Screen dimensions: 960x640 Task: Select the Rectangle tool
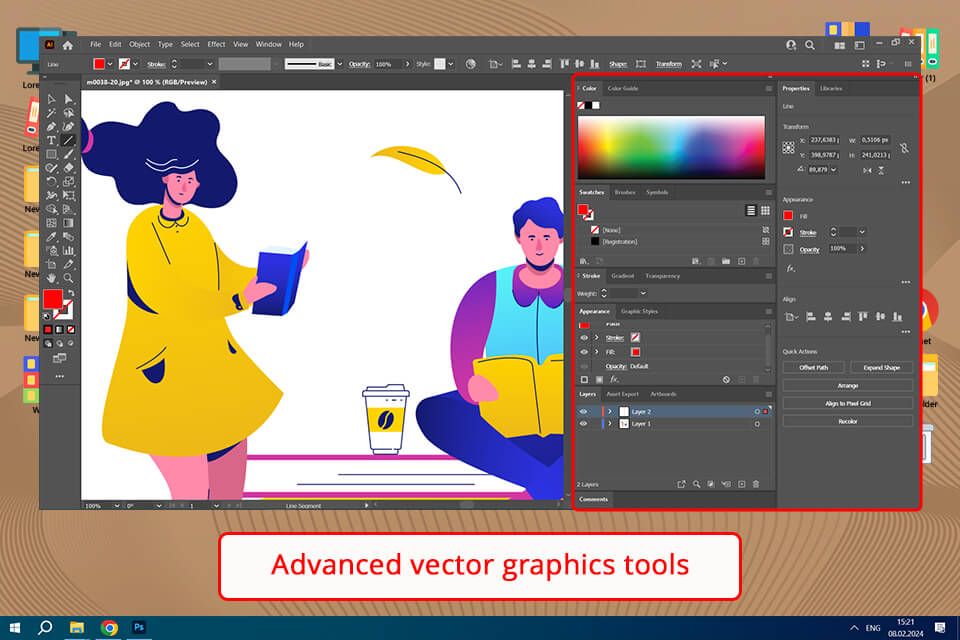(51, 155)
